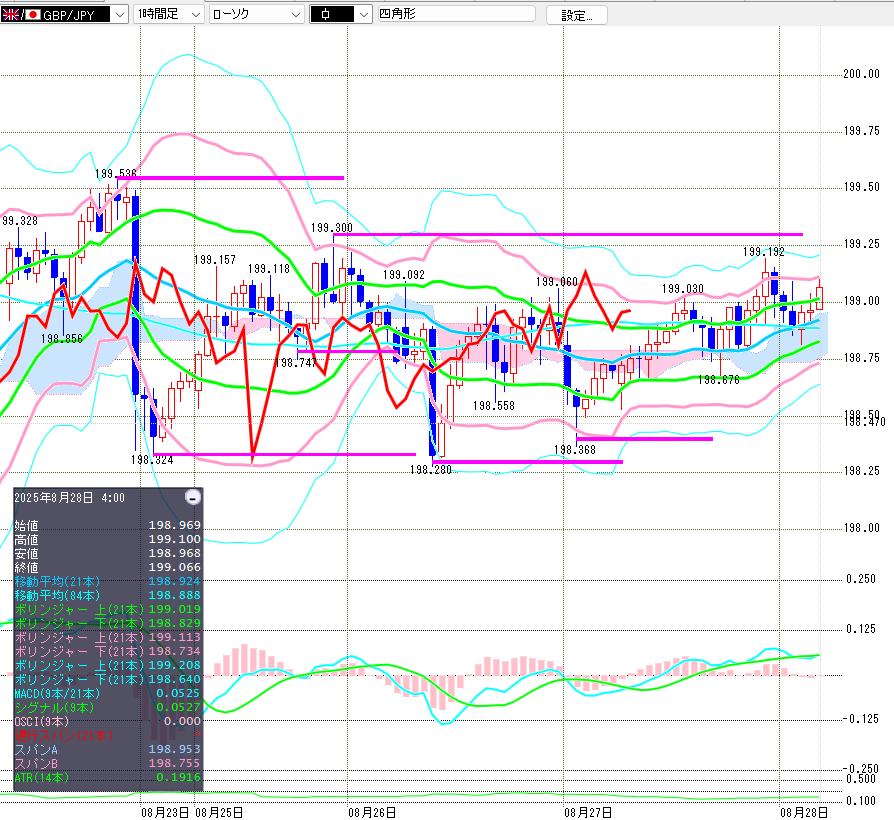Click the 198.558 price label

(494, 406)
